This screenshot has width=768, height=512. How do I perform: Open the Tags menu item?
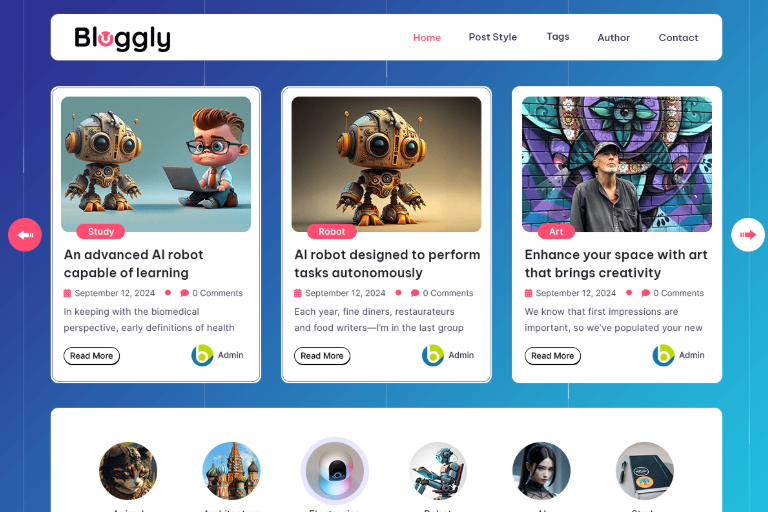click(x=558, y=37)
